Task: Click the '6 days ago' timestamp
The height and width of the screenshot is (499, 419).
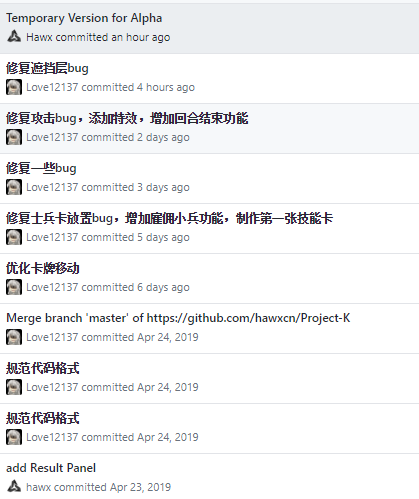Action: (x=163, y=287)
